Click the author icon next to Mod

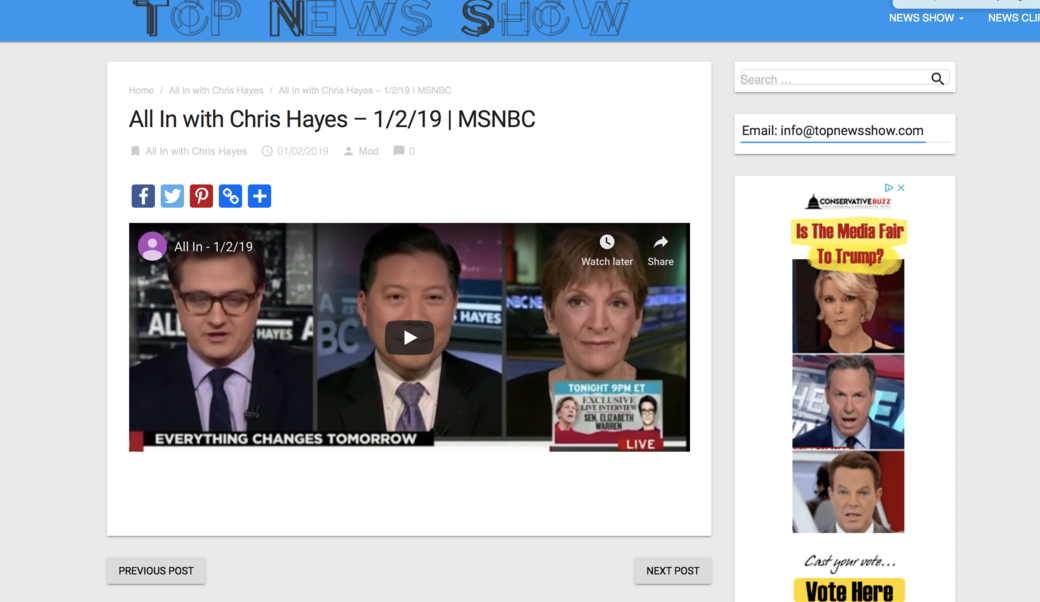click(x=347, y=150)
